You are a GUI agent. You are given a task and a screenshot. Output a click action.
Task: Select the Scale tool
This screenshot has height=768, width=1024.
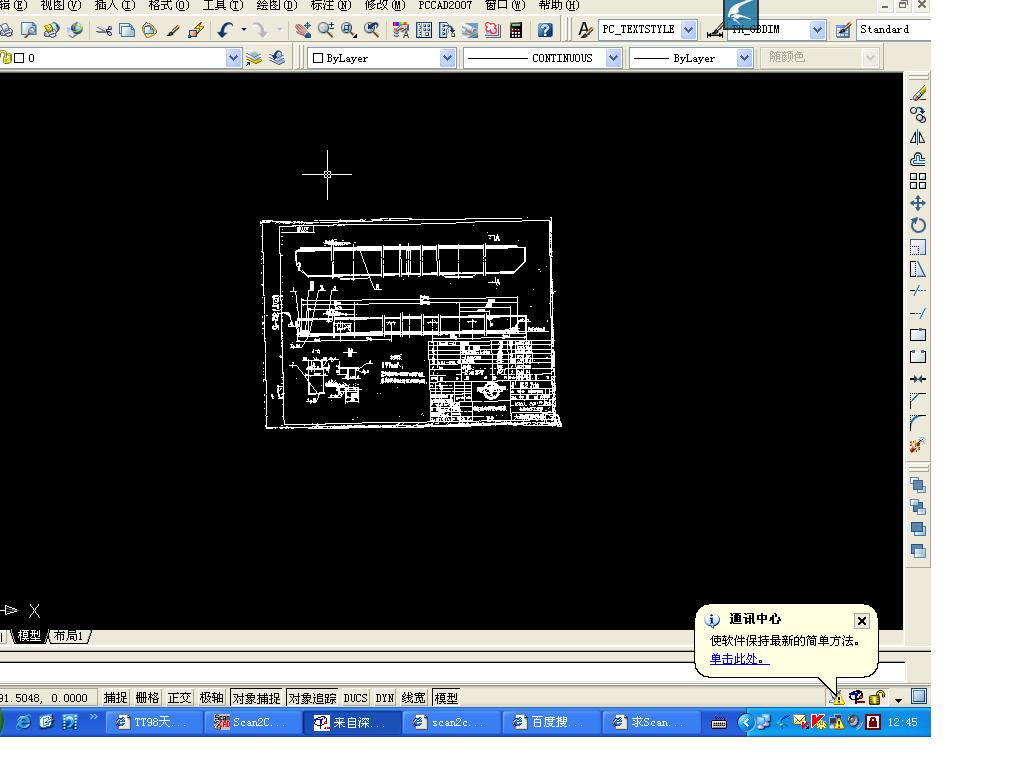(x=918, y=248)
